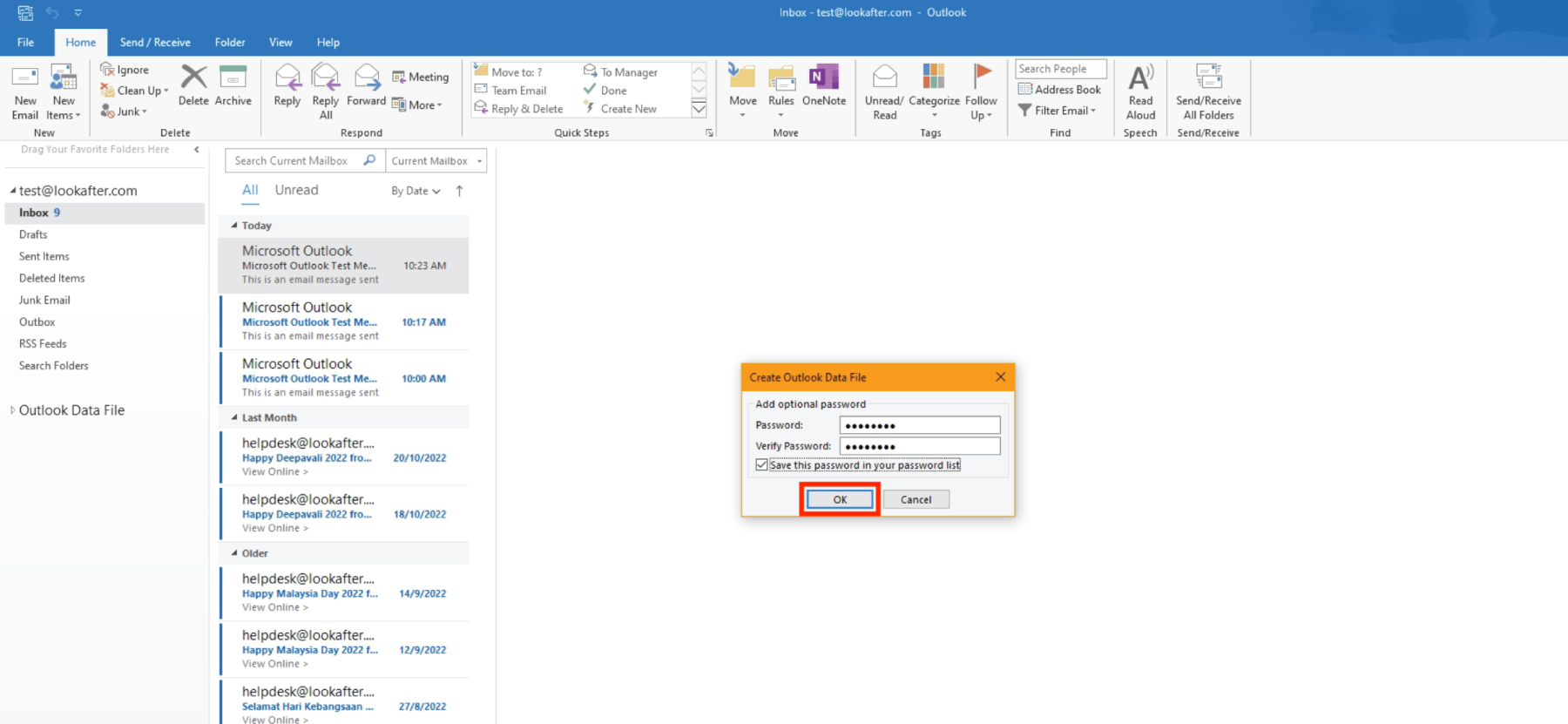
Task: Open the By Date sort dropdown
Action: click(x=416, y=191)
